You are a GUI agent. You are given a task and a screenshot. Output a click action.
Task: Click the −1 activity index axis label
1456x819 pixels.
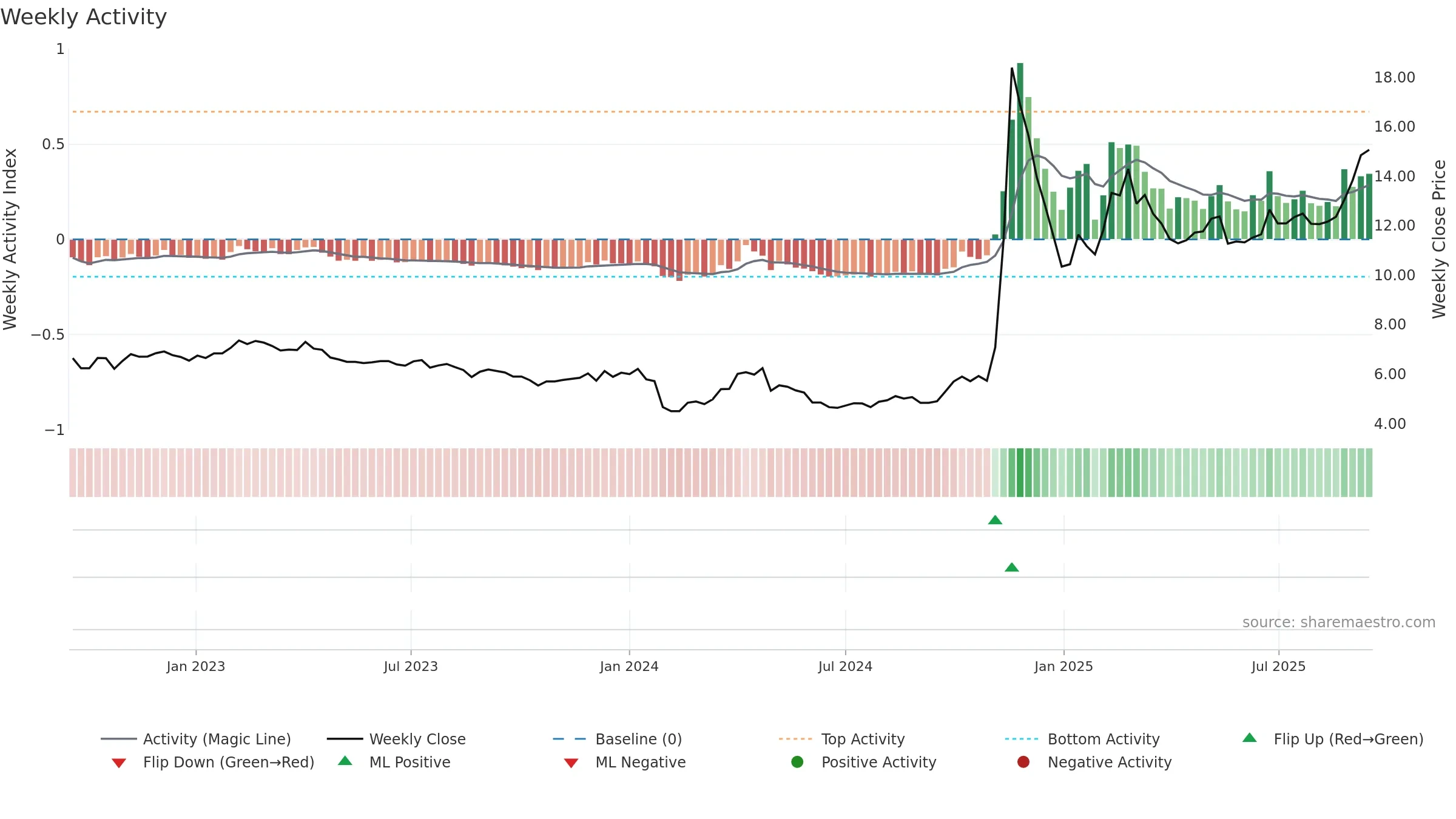pyautogui.click(x=54, y=430)
